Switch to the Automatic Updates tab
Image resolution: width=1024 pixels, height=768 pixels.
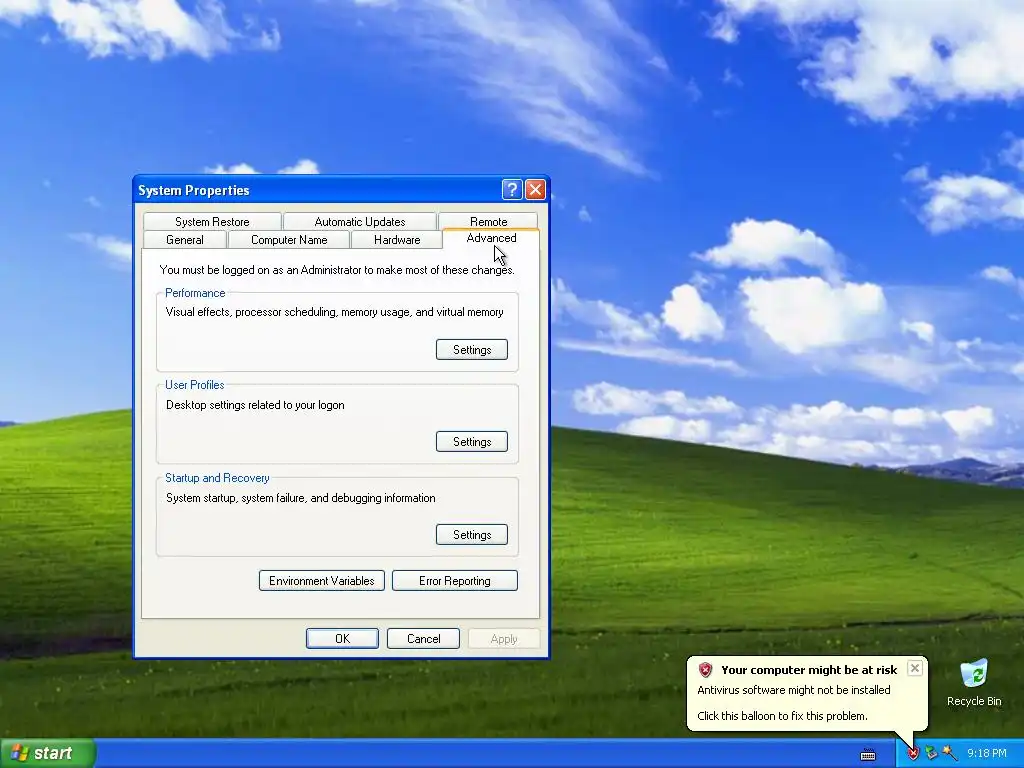tap(360, 221)
